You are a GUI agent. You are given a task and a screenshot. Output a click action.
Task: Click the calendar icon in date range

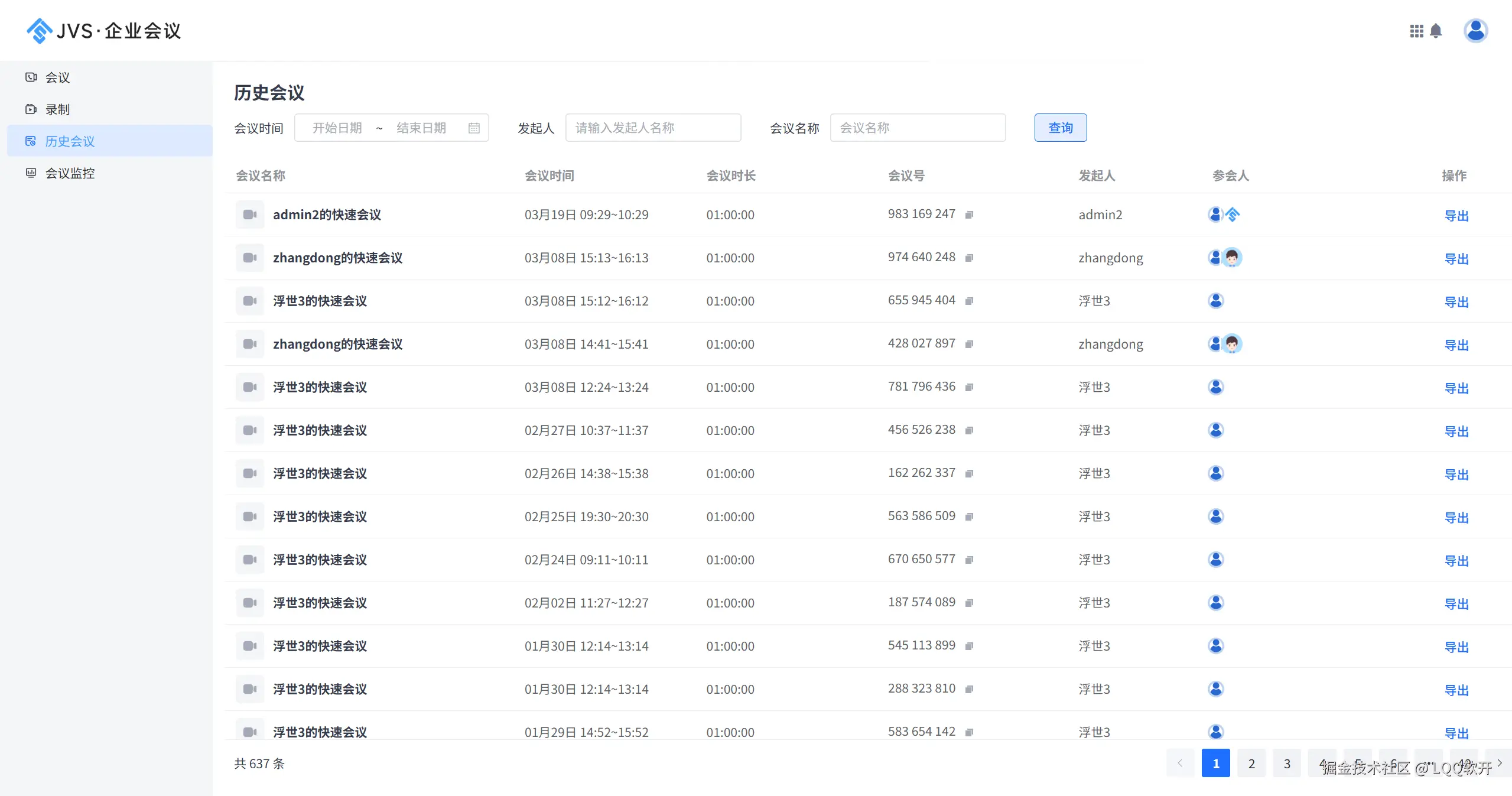(x=474, y=128)
